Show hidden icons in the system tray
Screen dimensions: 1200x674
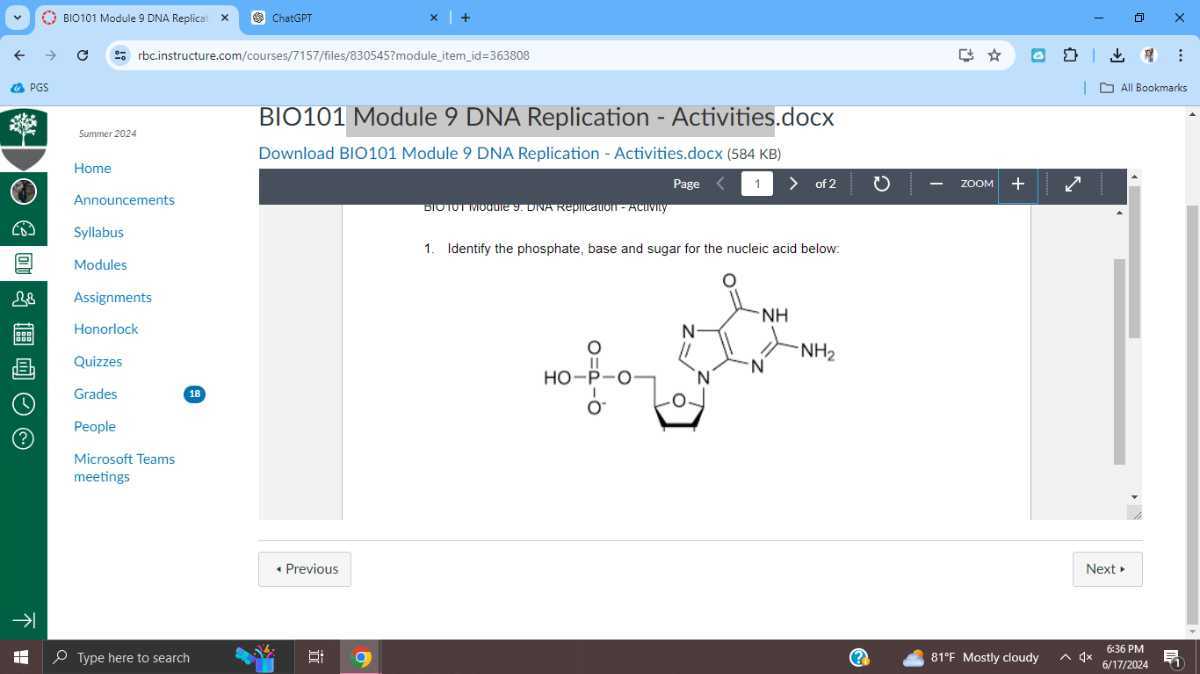coord(1065,657)
